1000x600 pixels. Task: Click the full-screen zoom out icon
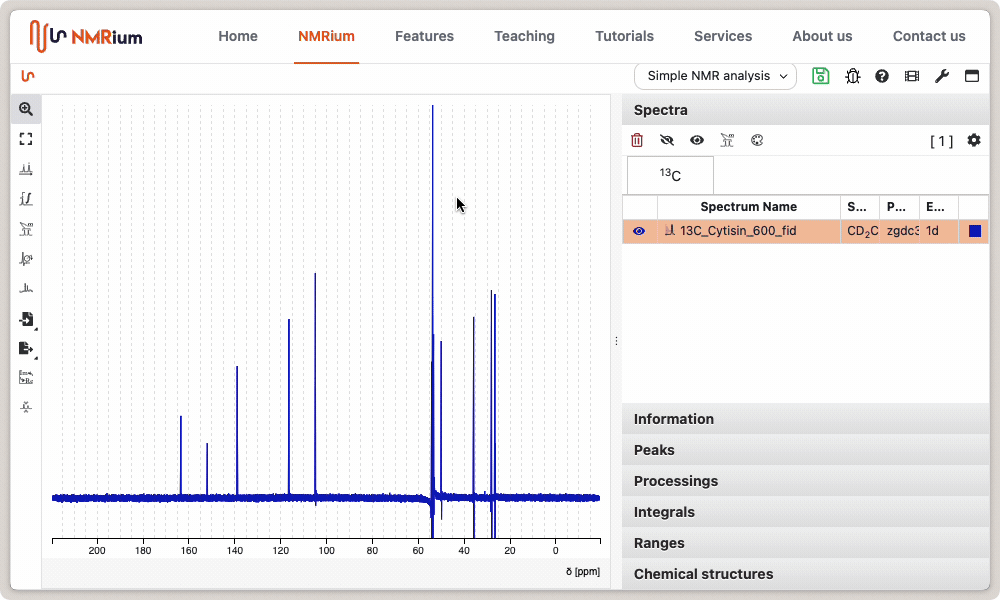pyautogui.click(x=26, y=139)
